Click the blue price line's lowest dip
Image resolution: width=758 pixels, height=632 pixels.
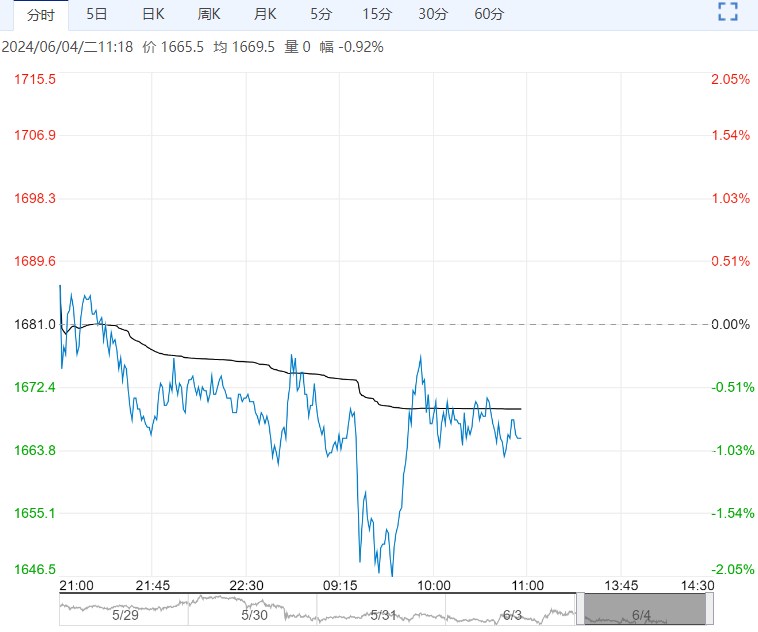(x=391, y=574)
